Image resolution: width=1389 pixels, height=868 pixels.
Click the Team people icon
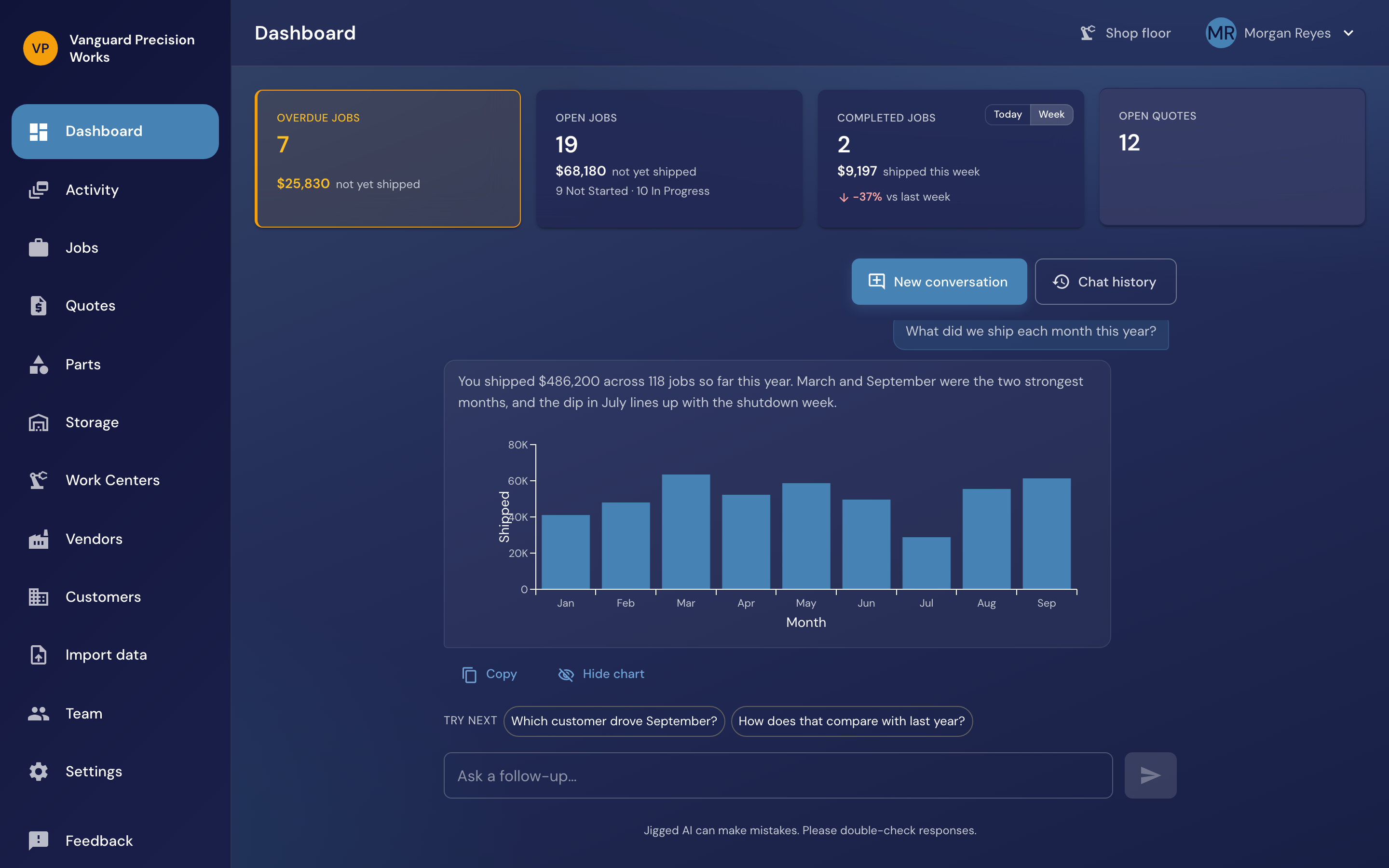[x=39, y=714]
